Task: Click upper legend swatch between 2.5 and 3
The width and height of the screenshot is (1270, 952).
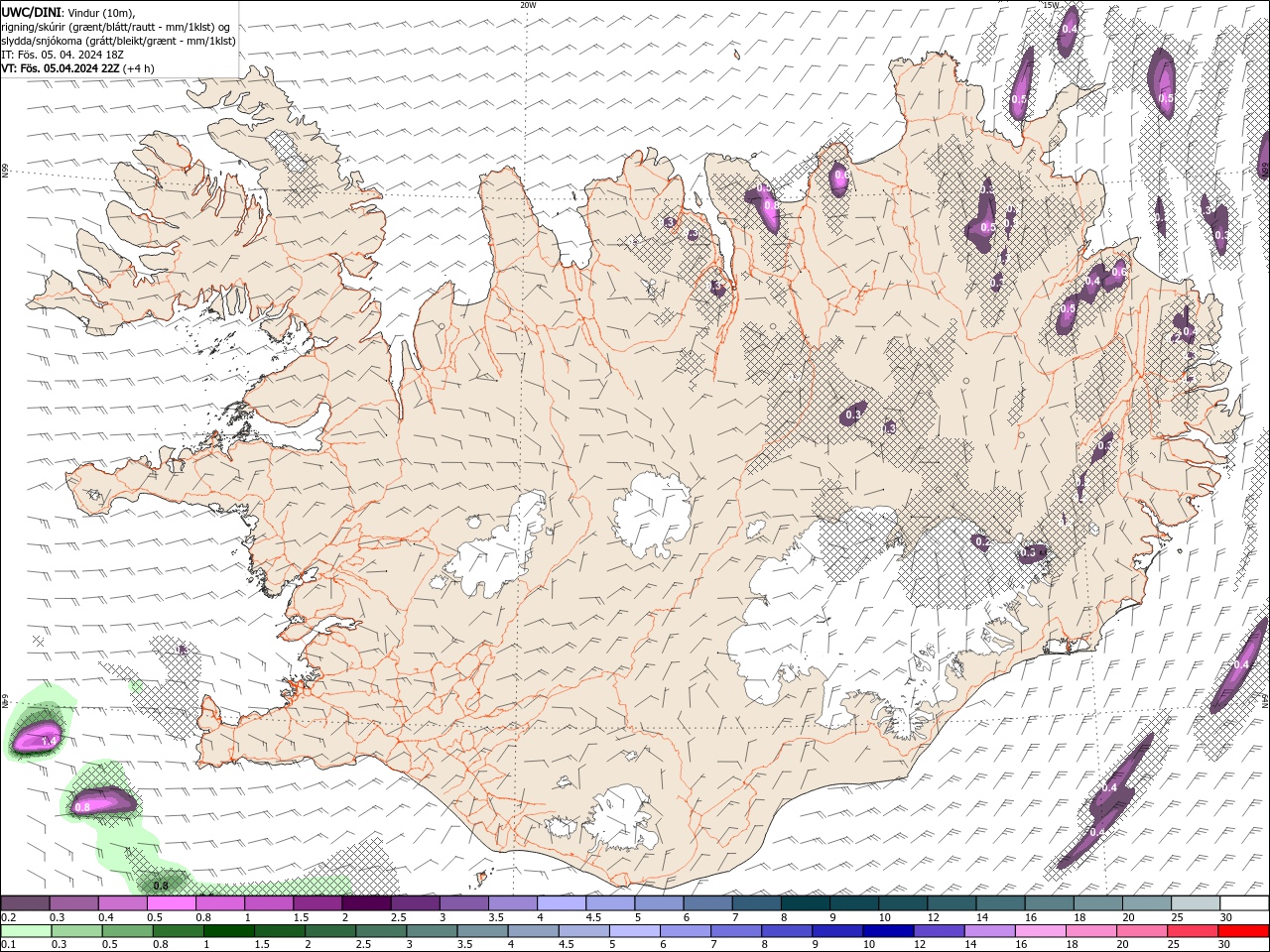Action: 415,903
